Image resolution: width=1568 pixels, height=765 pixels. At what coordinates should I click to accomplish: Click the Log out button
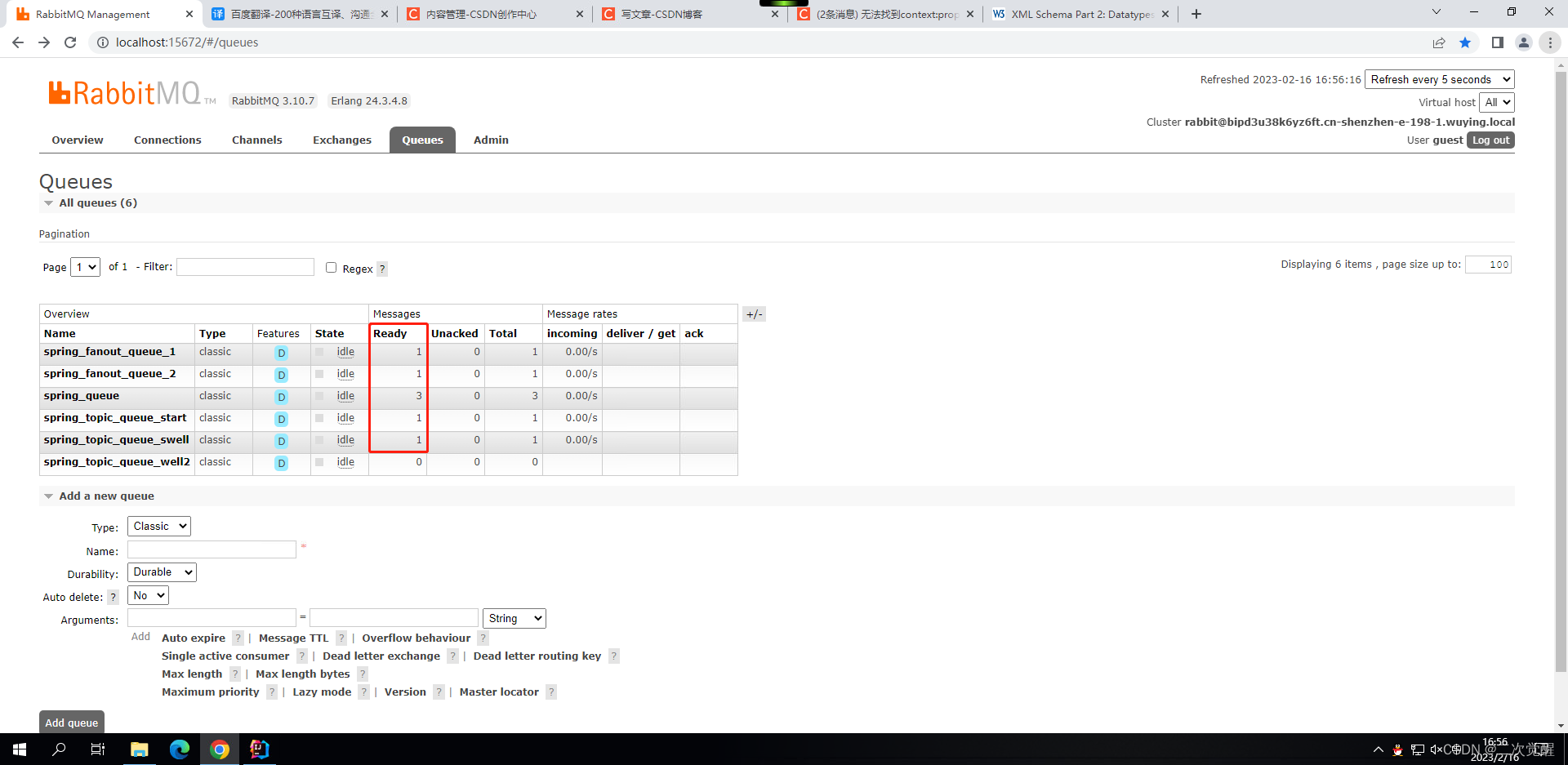tap(1491, 140)
